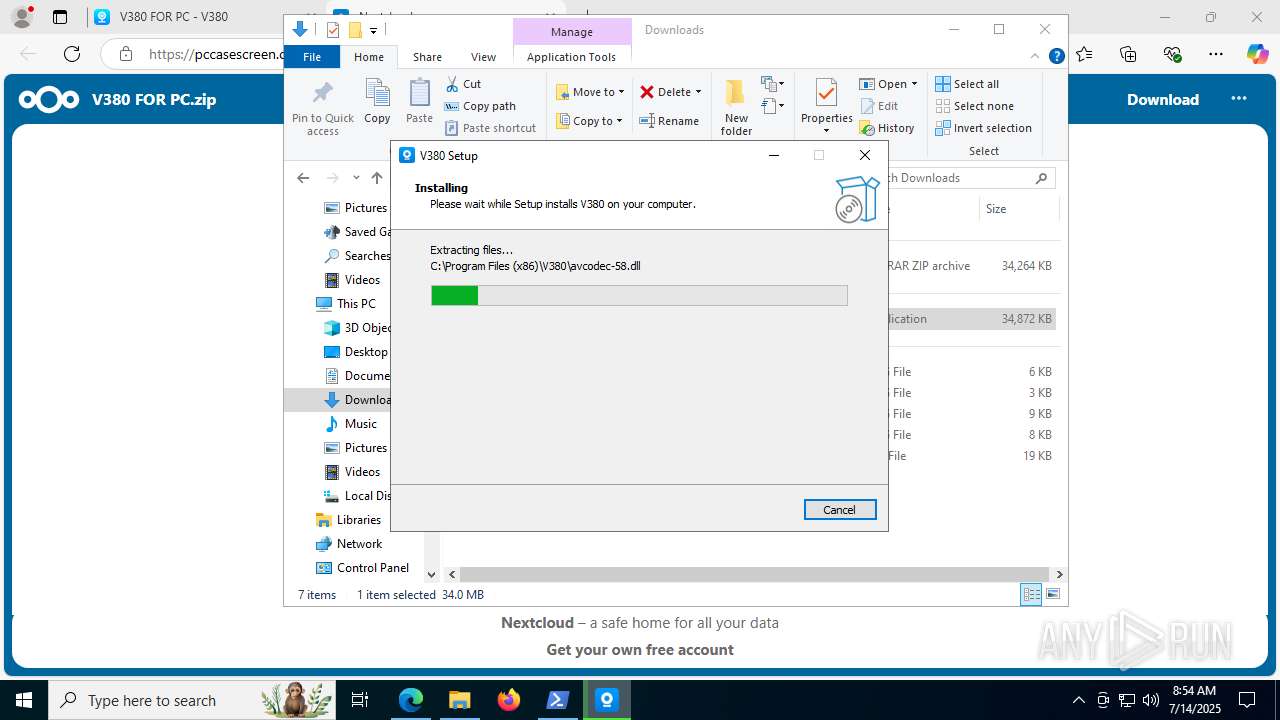Click Cut in the Clipboard group
The height and width of the screenshot is (720, 1280).
coord(463,84)
